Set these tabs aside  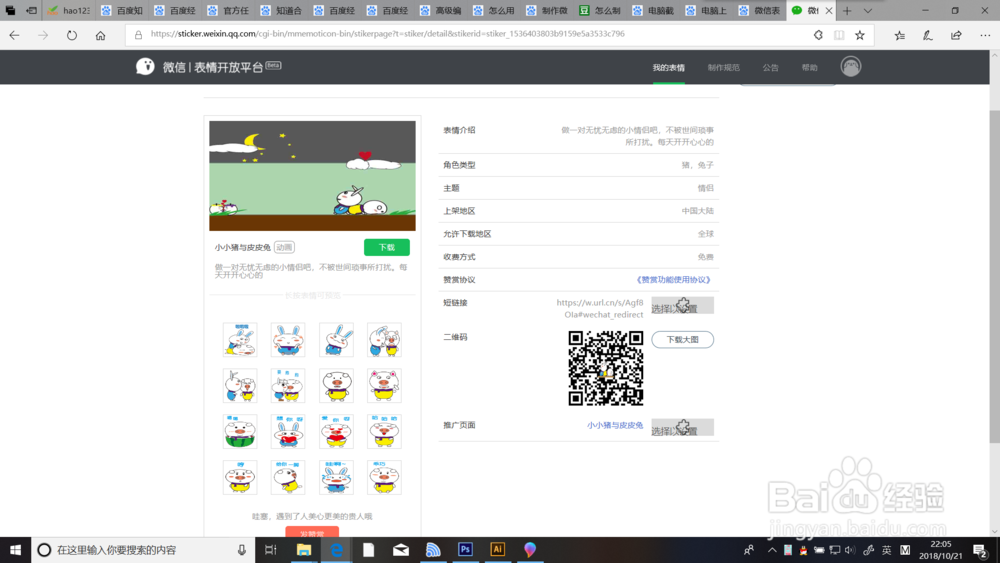[x=31, y=11]
